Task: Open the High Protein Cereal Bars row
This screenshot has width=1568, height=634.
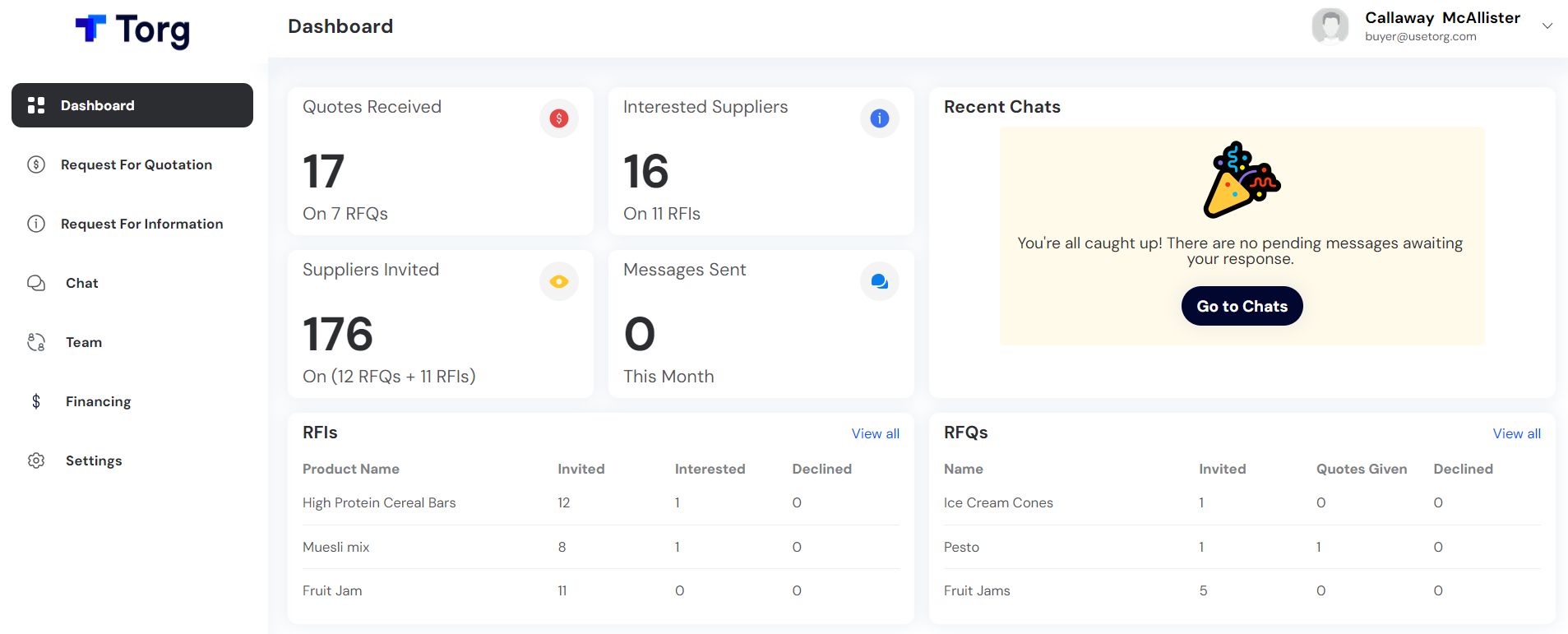Action: (x=379, y=502)
